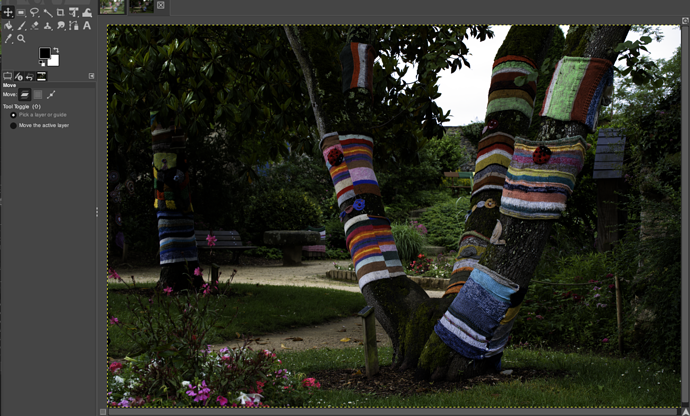Viewport: 690px width, 416px height.
Task: Set Move mode to path
Action: tap(51, 94)
